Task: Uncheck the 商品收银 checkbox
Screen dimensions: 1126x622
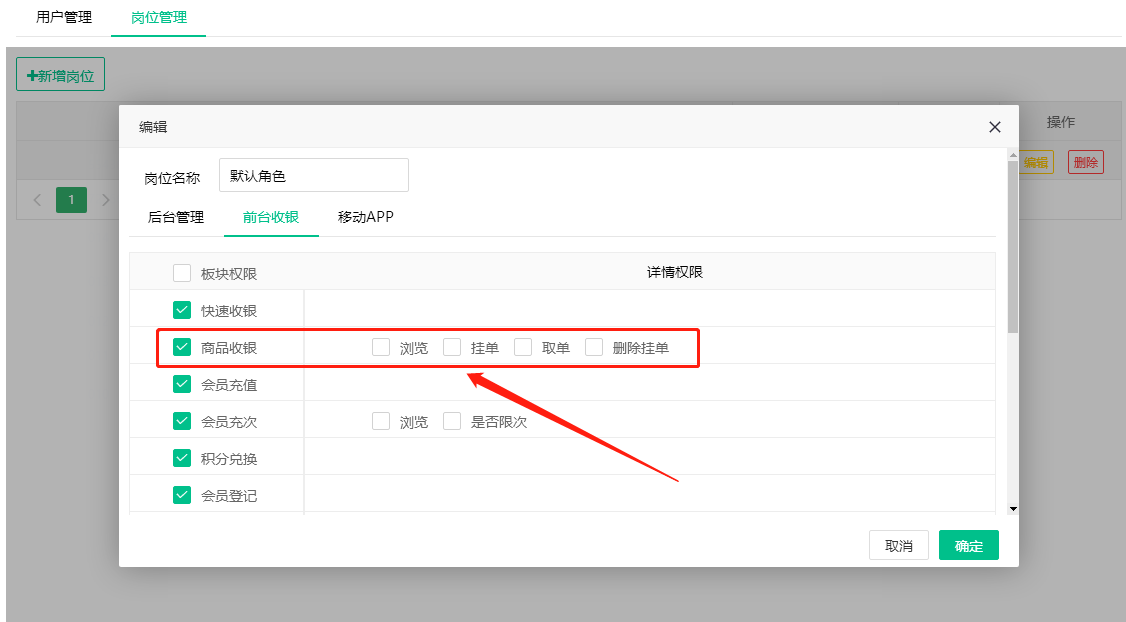Action: coord(182,347)
